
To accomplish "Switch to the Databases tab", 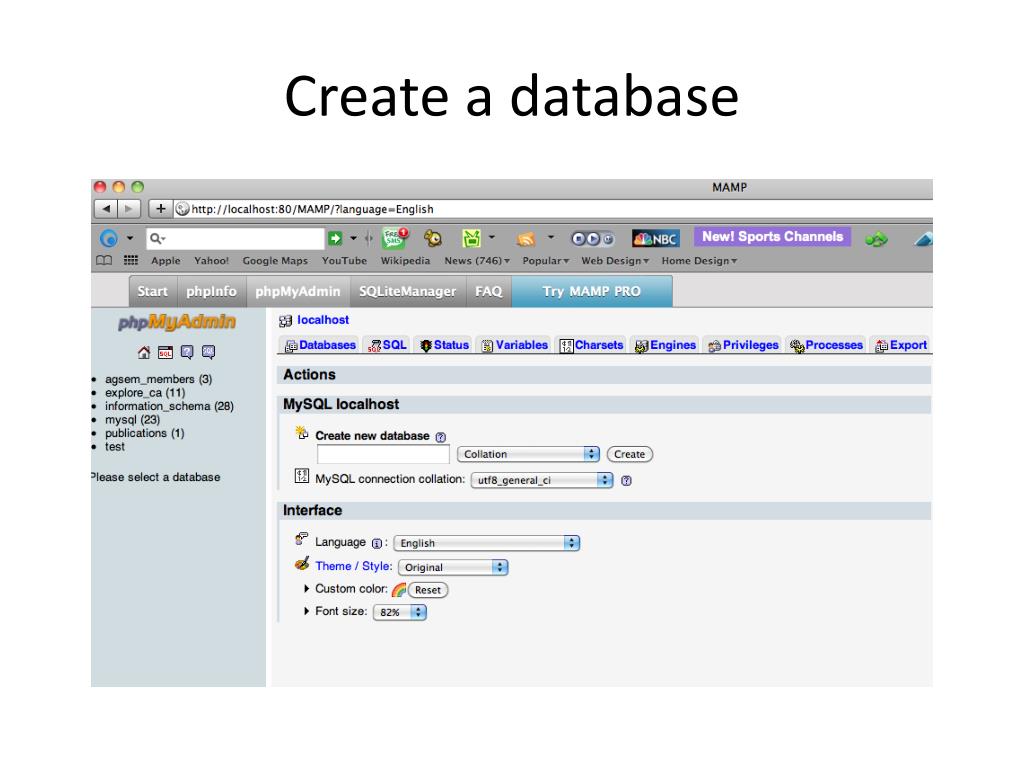I will tap(320, 345).
